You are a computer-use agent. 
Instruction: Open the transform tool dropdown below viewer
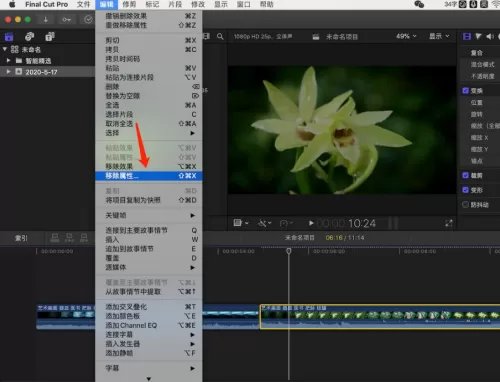click(241, 223)
